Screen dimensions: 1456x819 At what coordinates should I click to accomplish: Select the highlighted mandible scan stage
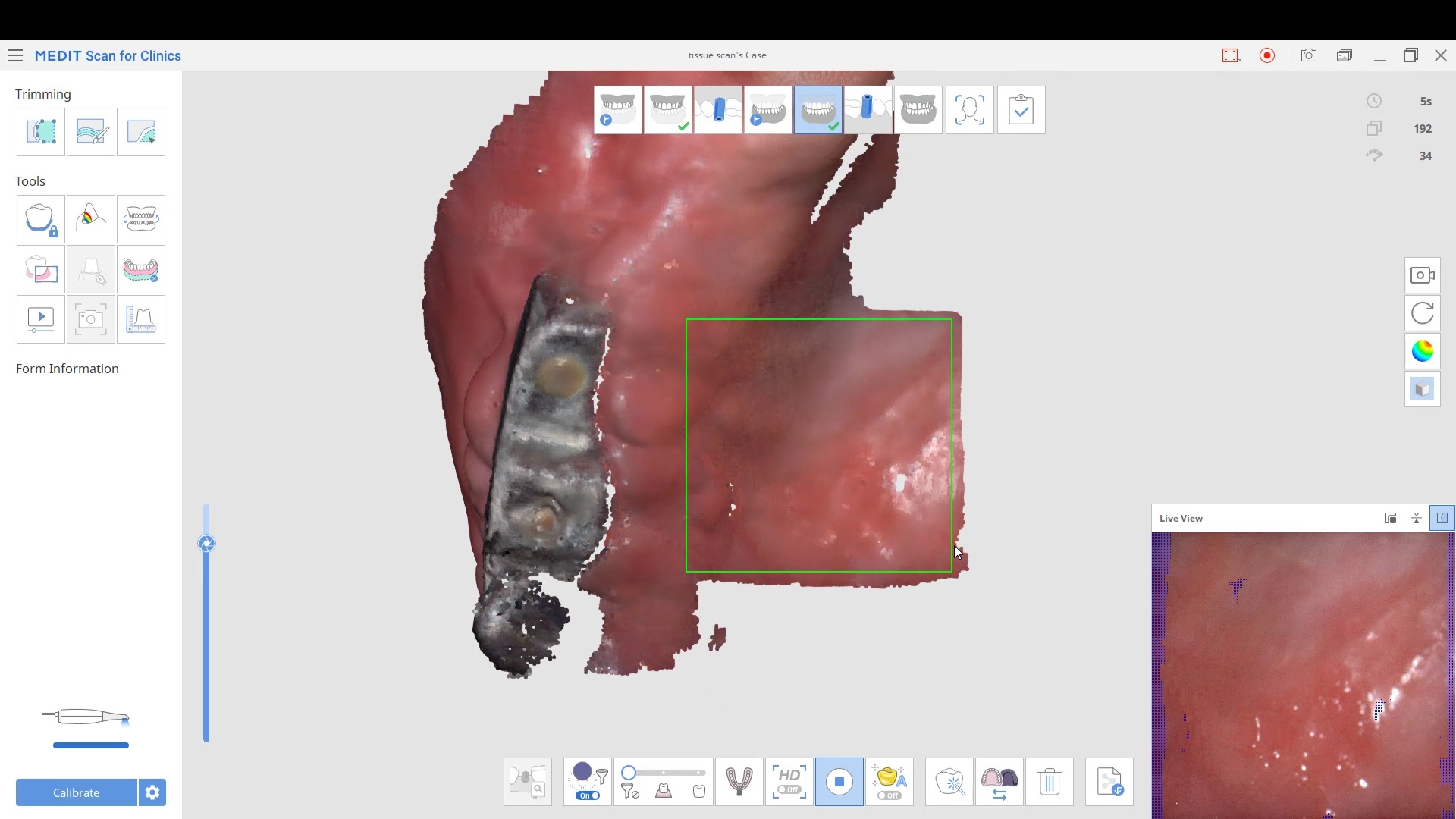point(818,110)
